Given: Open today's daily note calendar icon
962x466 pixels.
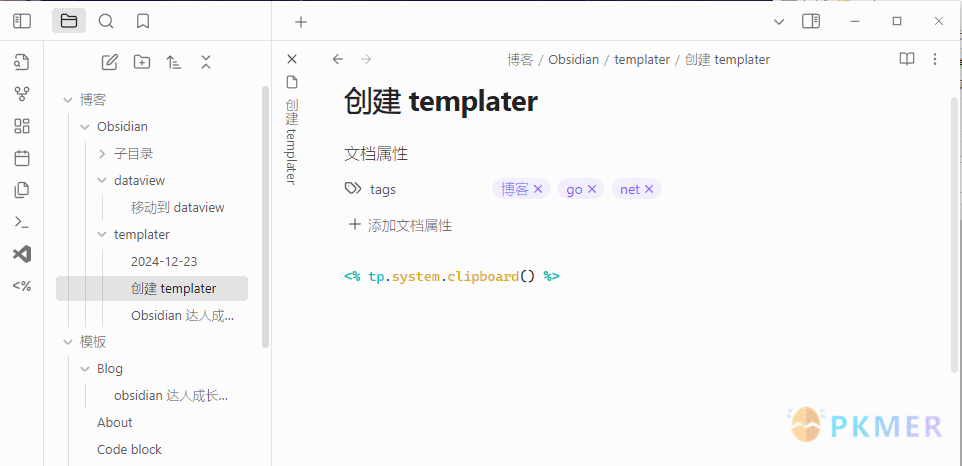Looking at the screenshot, I should tap(22, 158).
